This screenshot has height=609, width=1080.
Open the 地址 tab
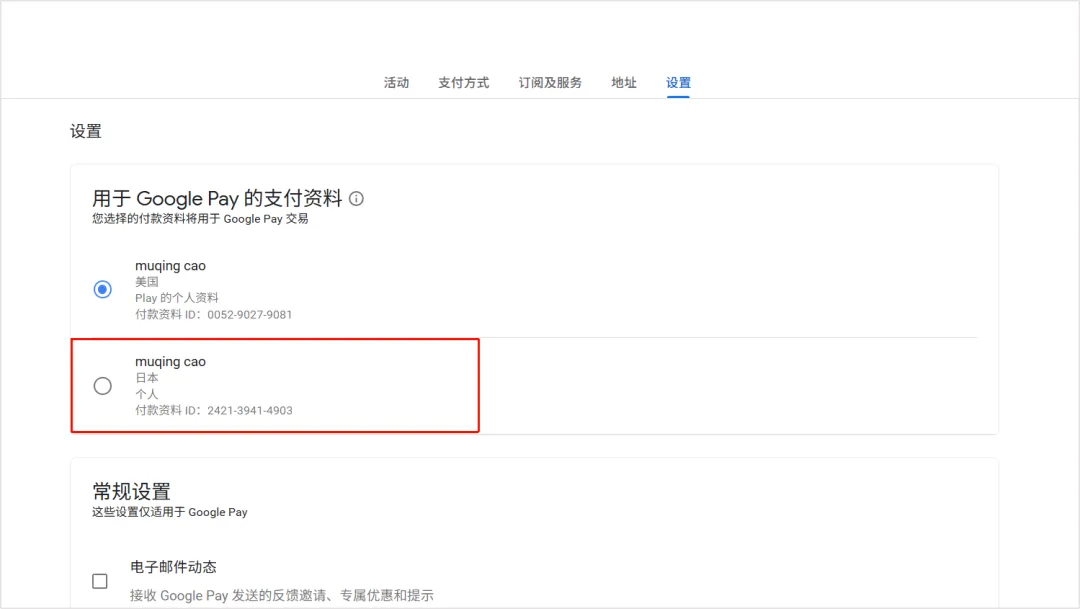(624, 83)
